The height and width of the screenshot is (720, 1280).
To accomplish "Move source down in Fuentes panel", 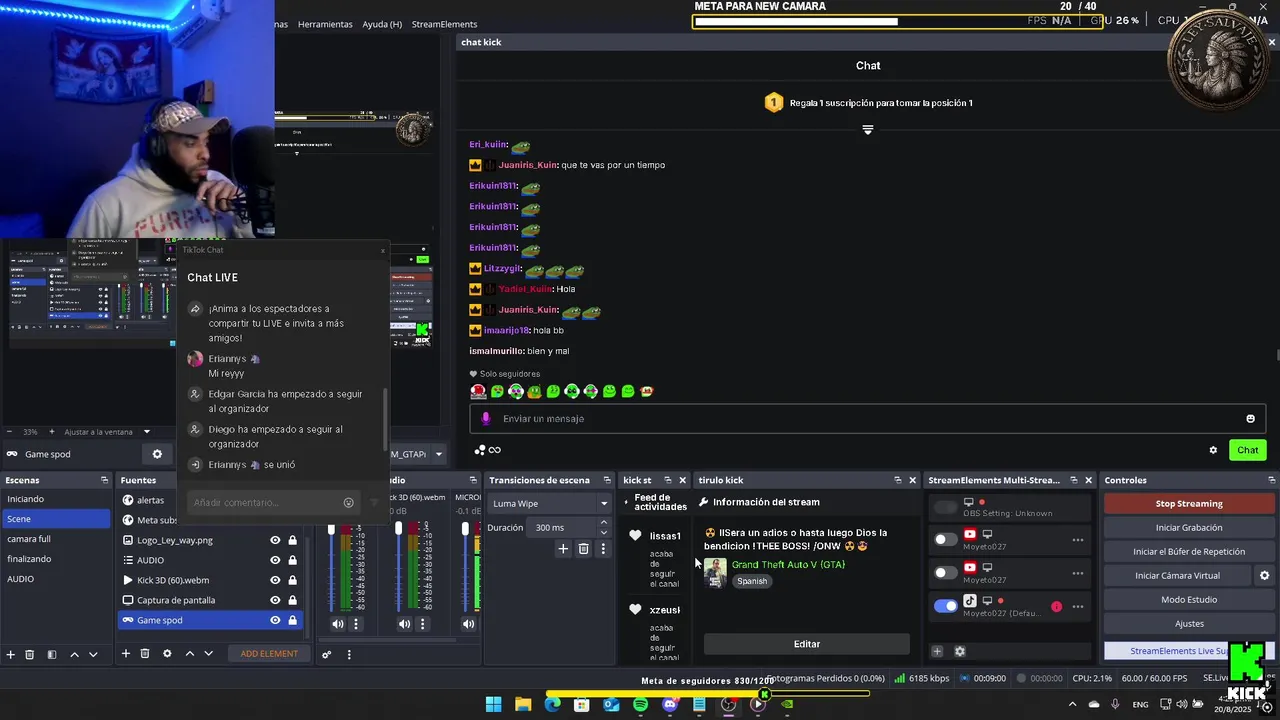I will [x=208, y=654].
